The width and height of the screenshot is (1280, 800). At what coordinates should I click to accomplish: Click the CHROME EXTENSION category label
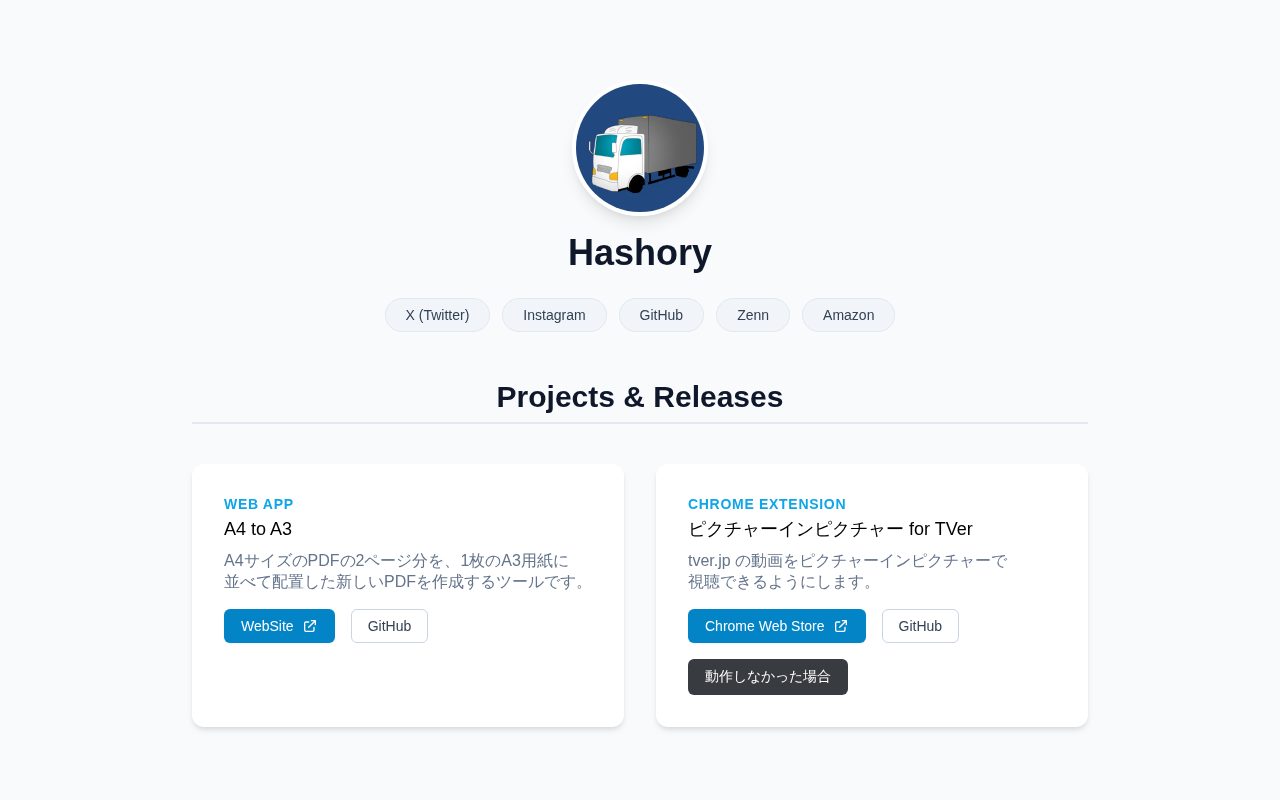pos(767,504)
